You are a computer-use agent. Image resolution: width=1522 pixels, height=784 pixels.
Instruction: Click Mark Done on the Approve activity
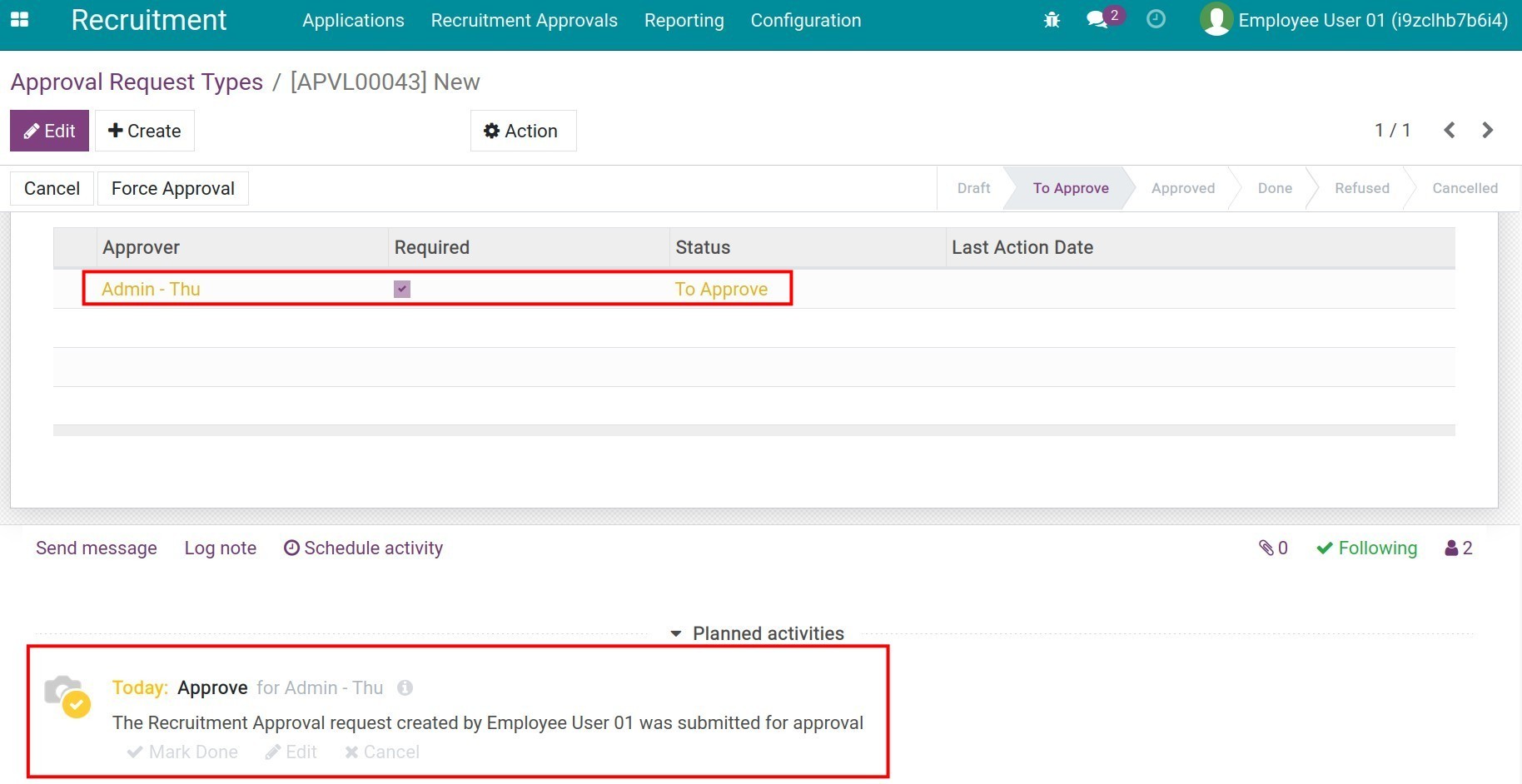[x=182, y=752]
